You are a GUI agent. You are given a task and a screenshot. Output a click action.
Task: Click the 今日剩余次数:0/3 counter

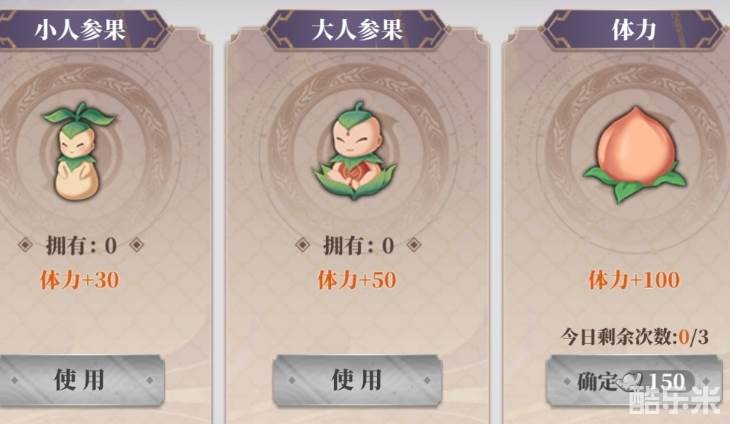pyautogui.click(x=634, y=336)
